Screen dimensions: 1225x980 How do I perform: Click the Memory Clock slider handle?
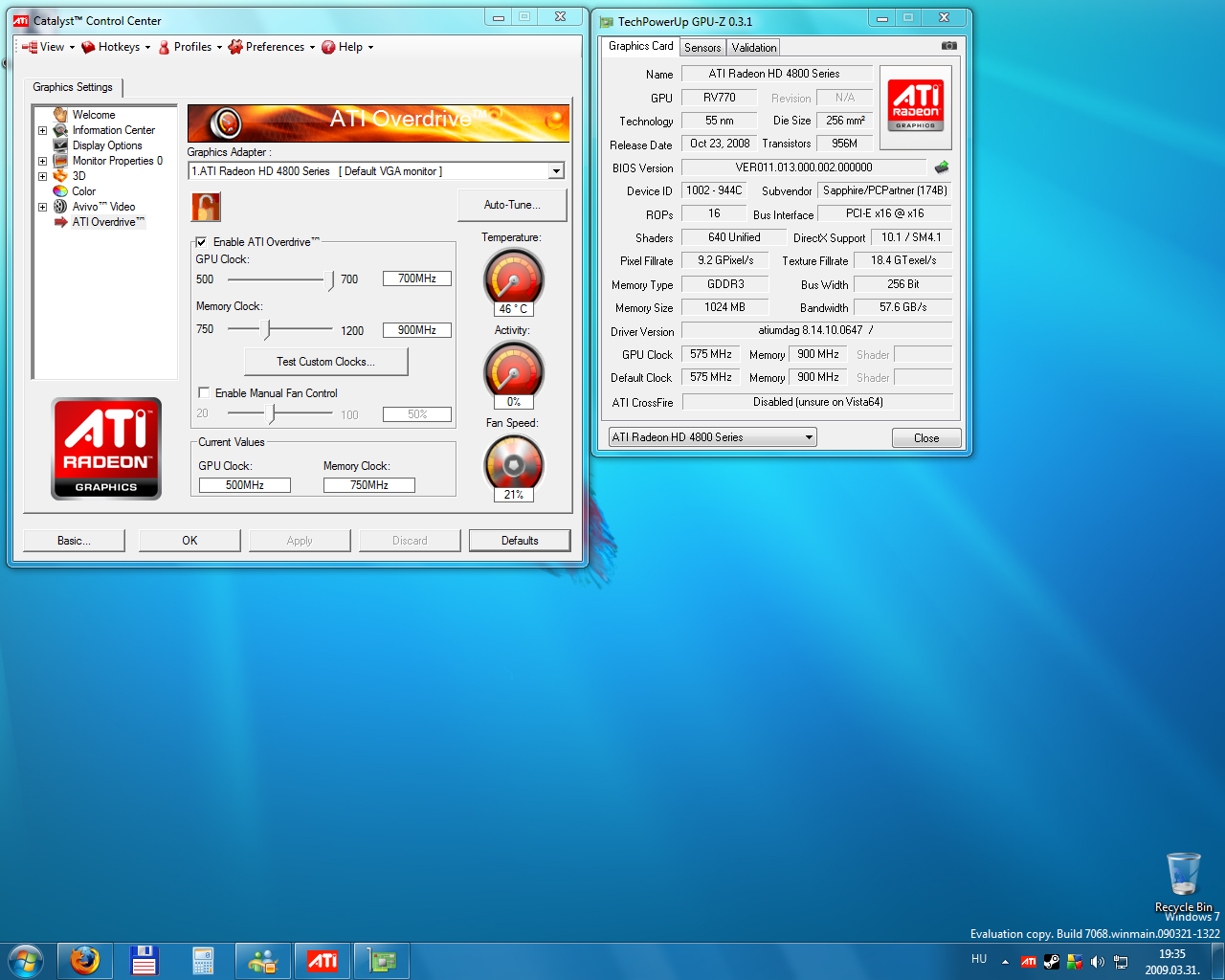coord(267,330)
